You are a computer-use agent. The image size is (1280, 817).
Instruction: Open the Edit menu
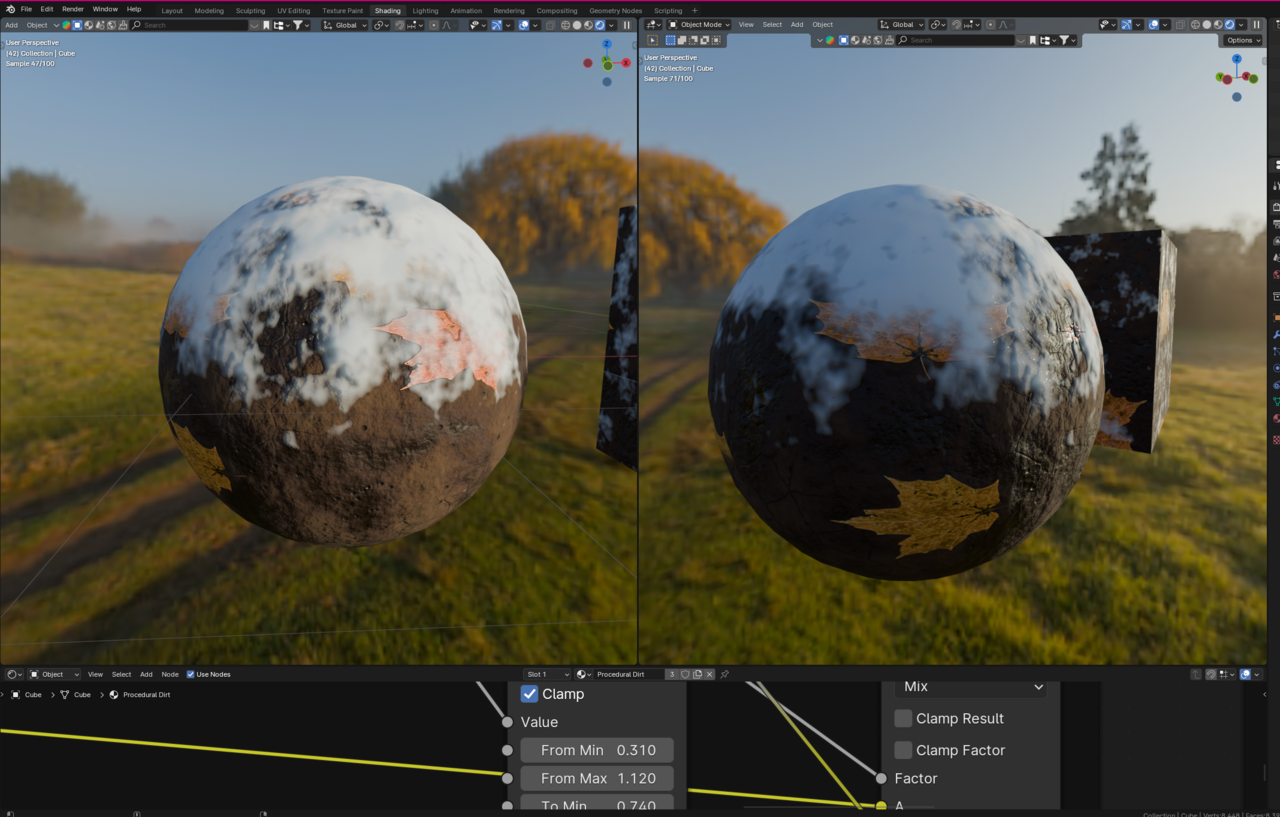click(47, 9)
